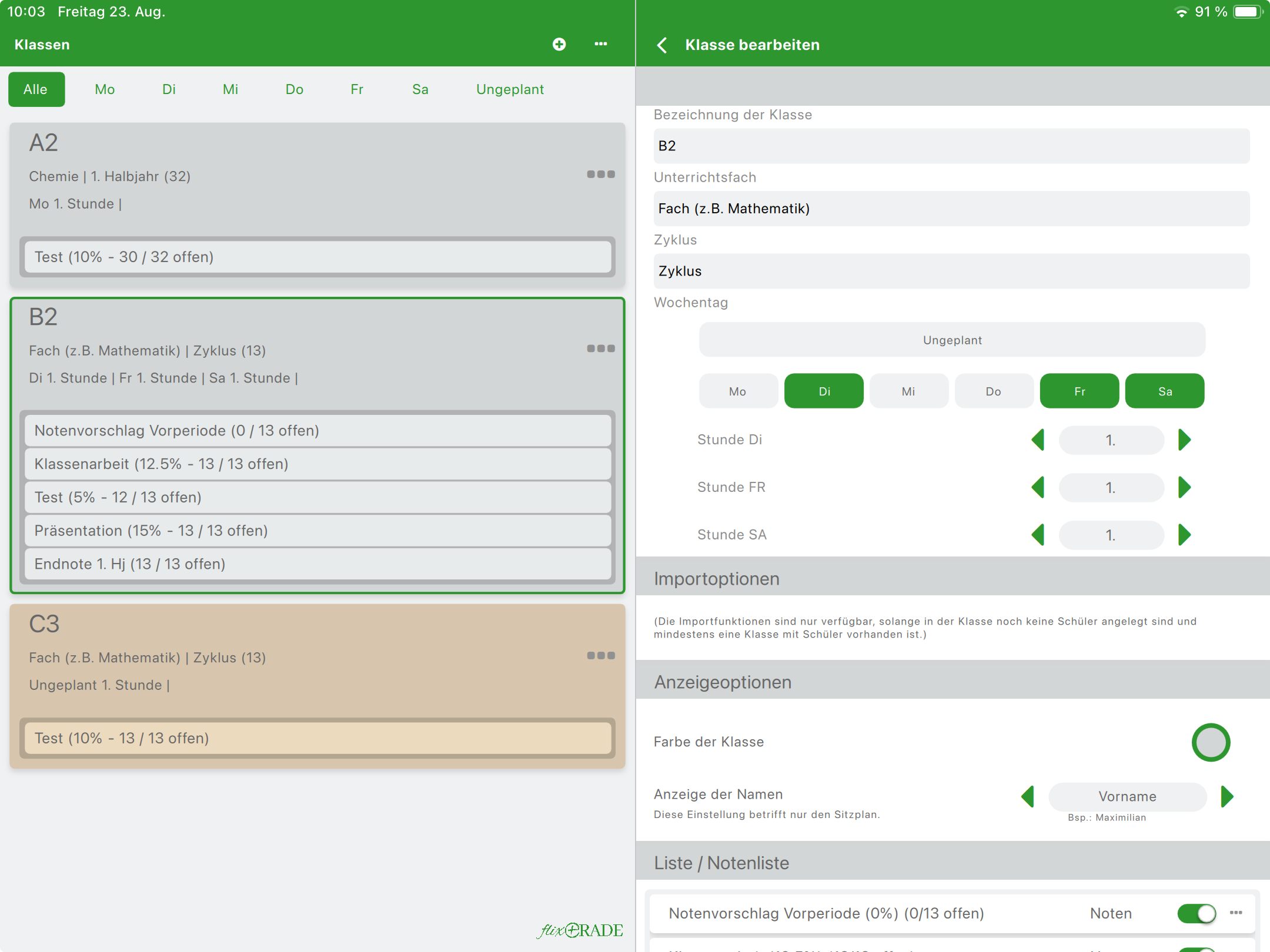Add a new class with plus icon

click(x=559, y=44)
